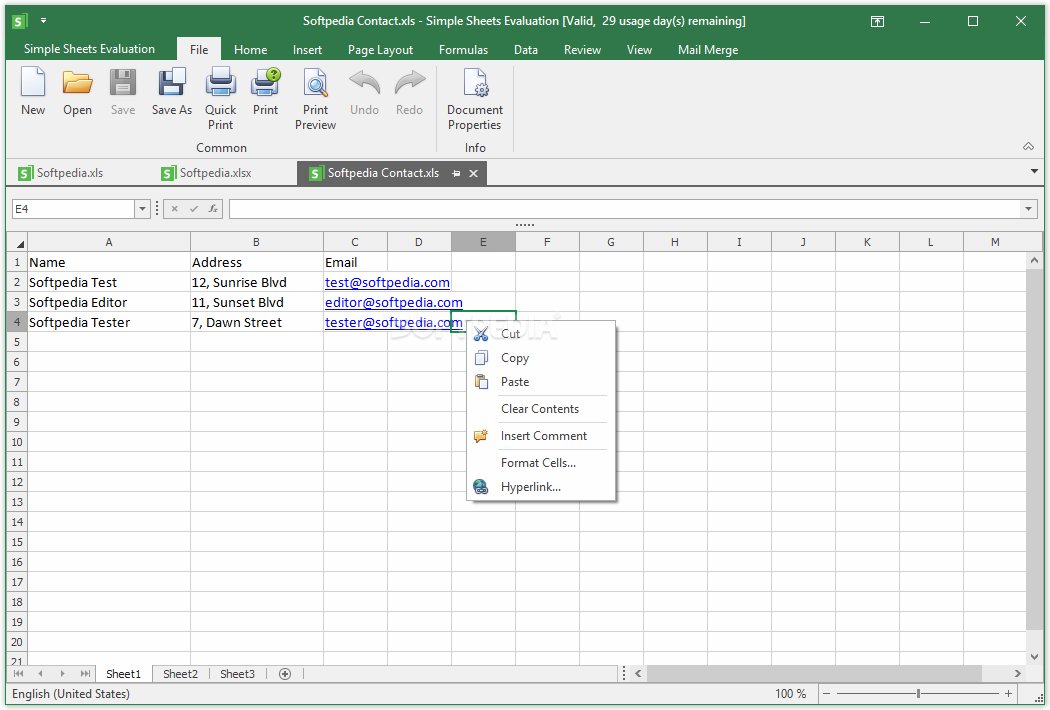Open the test@softpedia.com email link
The height and width of the screenshot is (710, 1050).
387,283
